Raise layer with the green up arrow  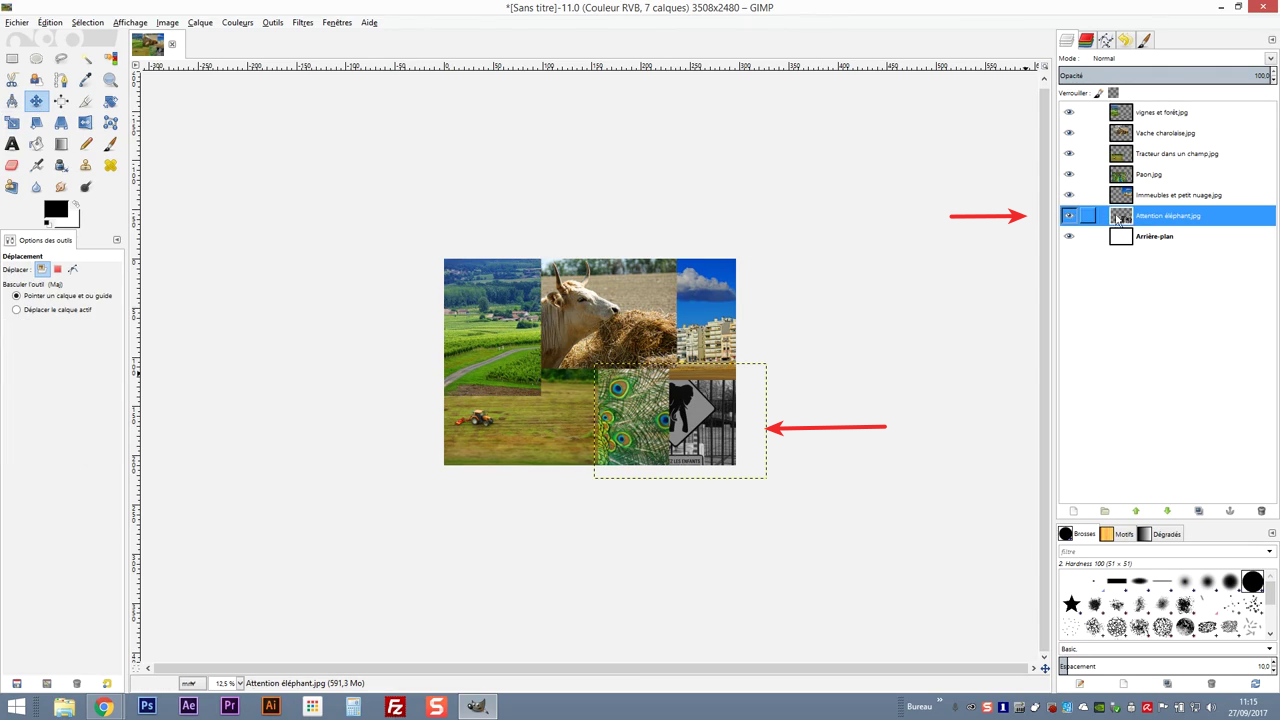tap(1136, 511)
